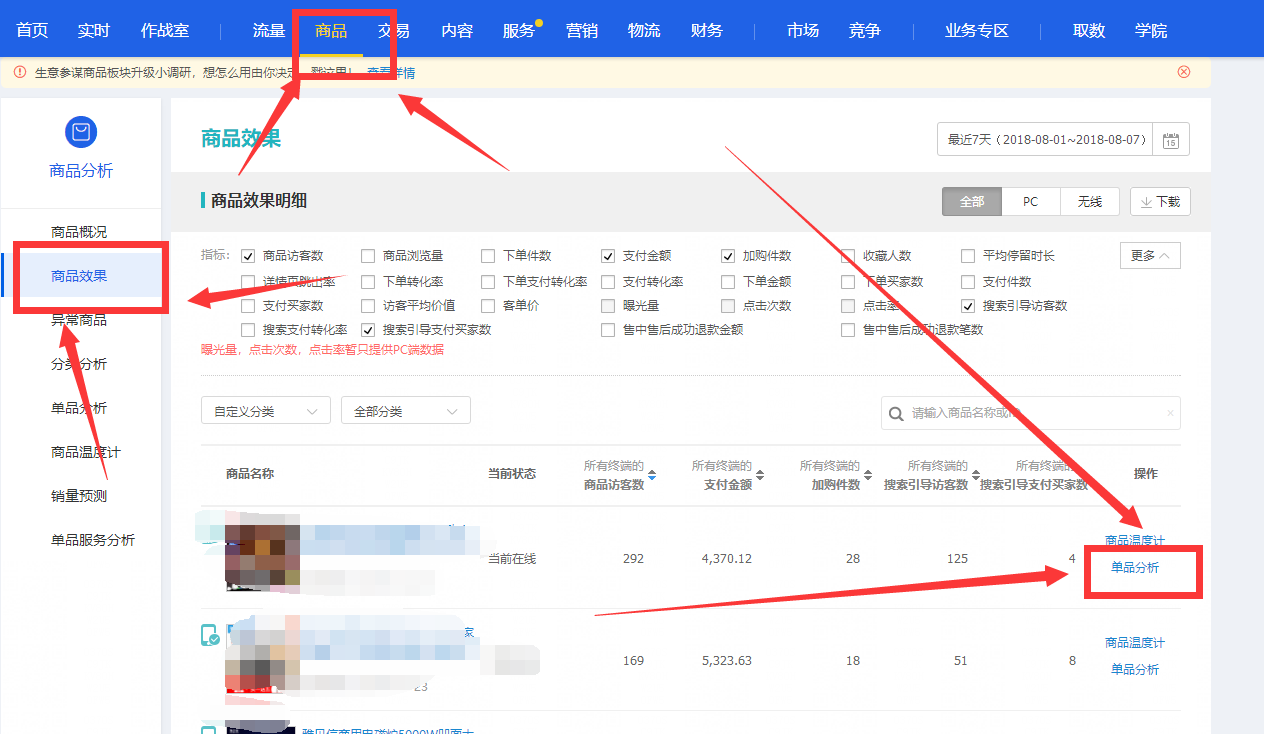The height and width of the screenshot is (734, 1264).
Task: Switch to the PC tab
Action: [x=1030, y=201]
